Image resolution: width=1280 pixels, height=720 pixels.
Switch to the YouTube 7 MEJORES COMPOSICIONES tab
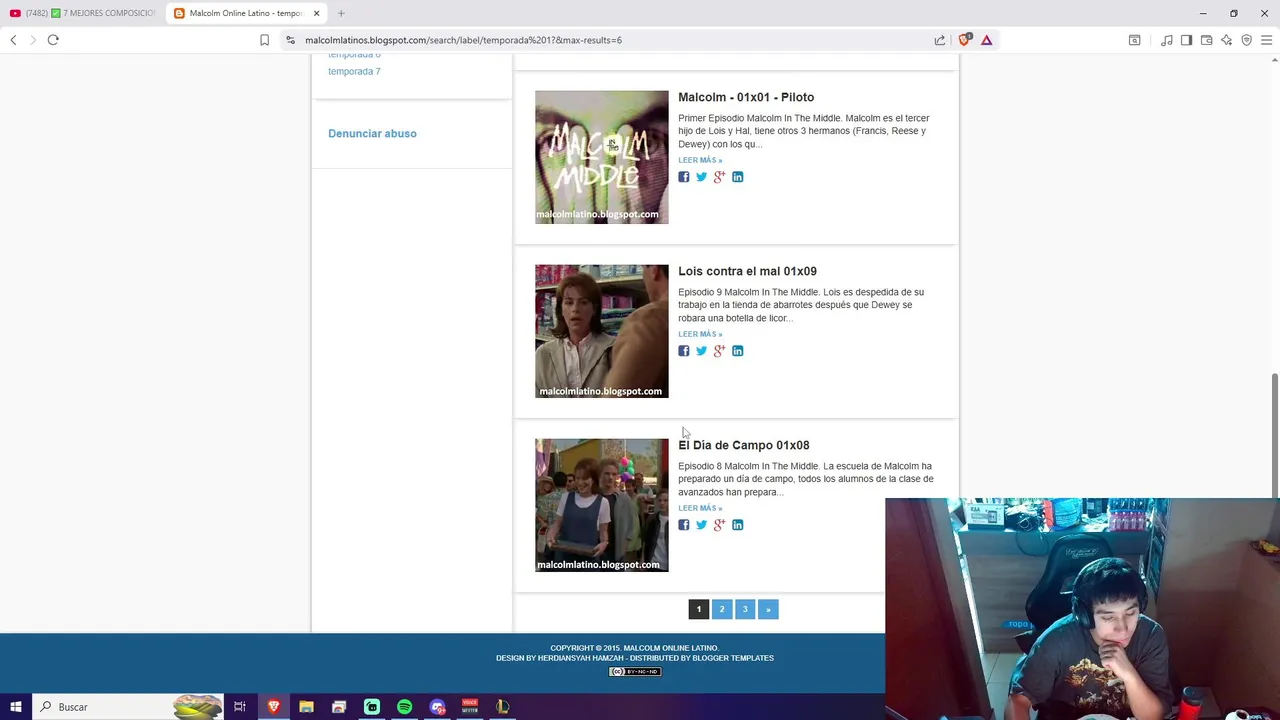click(82, 13)
